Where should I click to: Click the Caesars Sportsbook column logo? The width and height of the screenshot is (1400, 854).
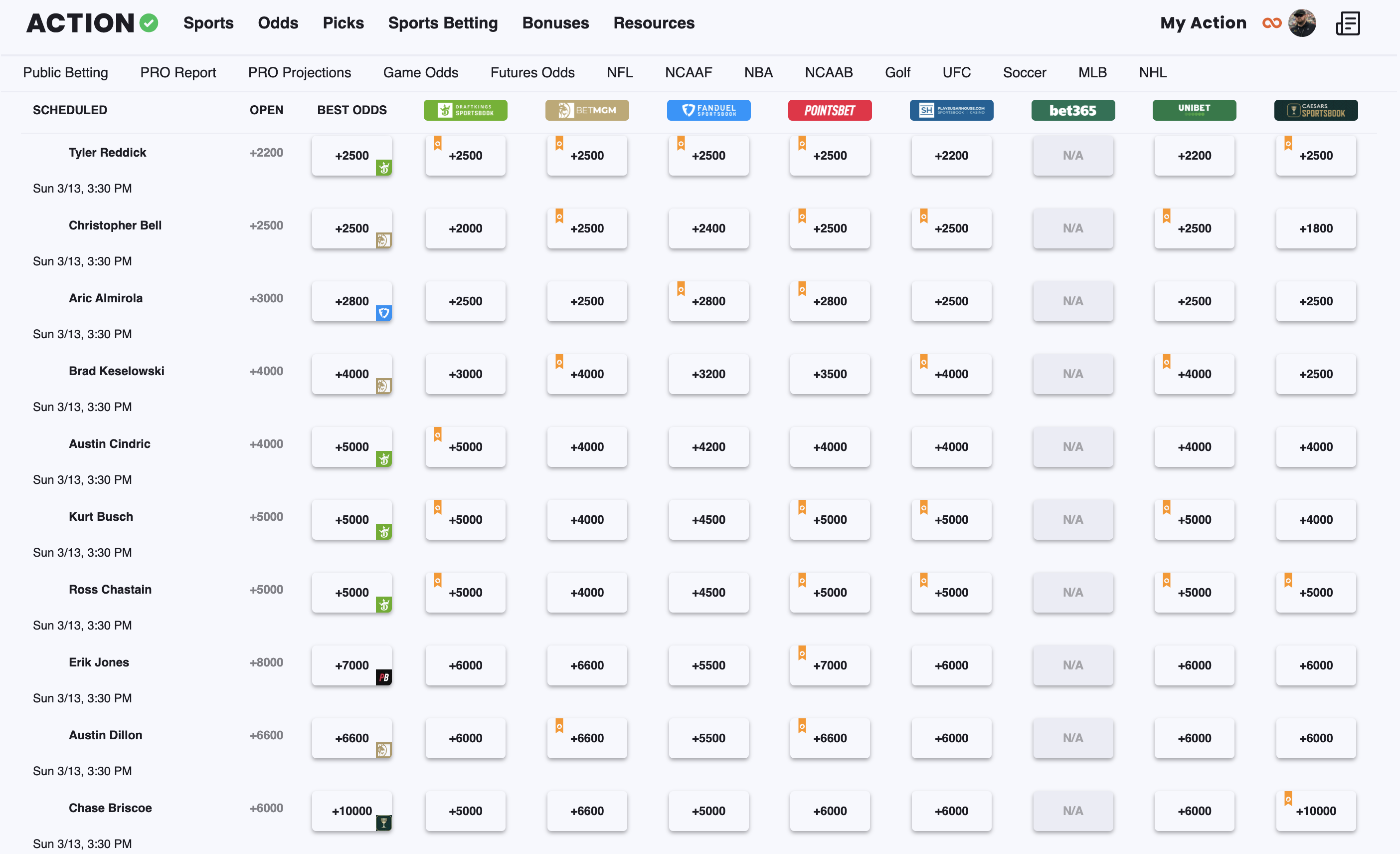[1315, 110]
